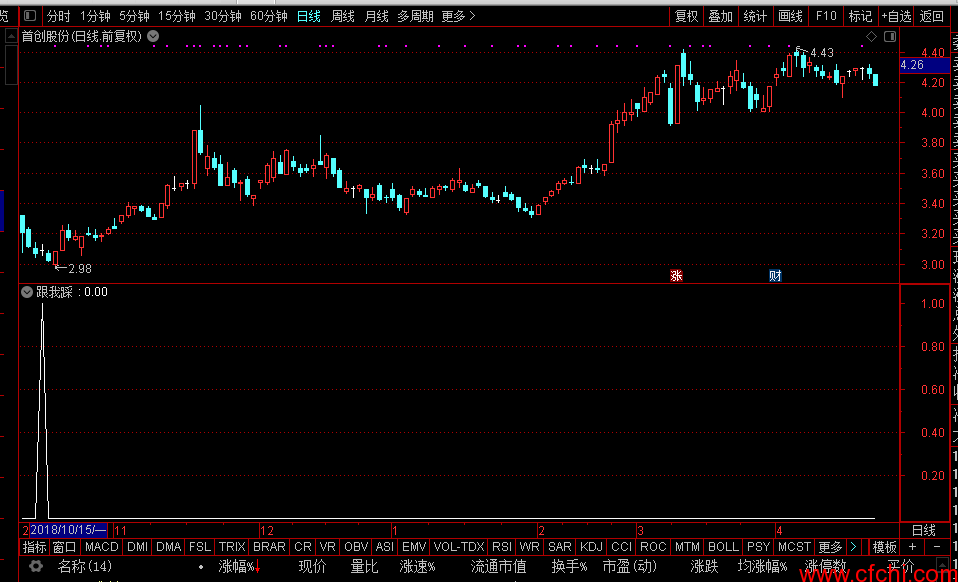Select the VR indicator tab

coord(327,547)
